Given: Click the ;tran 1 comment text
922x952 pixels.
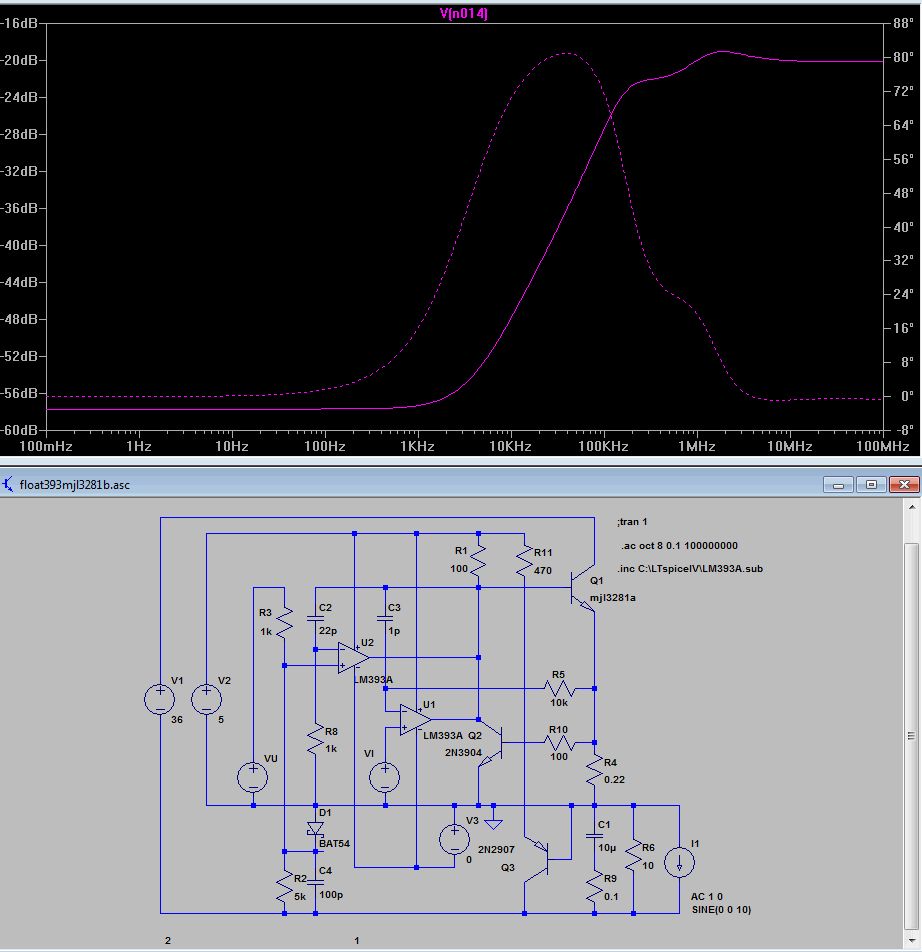Looking at the screenshot, I should 632,522.
